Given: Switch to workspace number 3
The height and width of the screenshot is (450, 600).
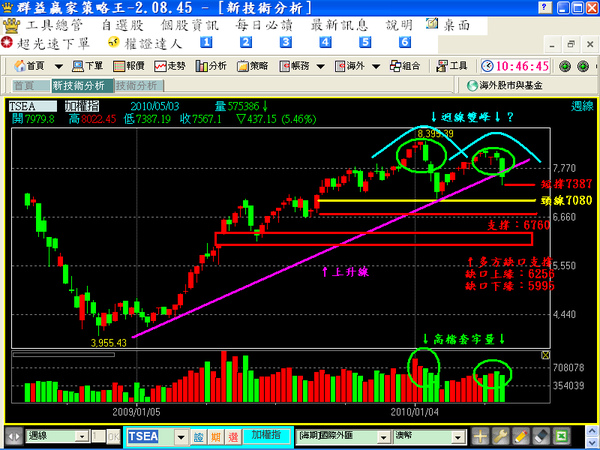Looking at the screenshot, I should [286, 42].
